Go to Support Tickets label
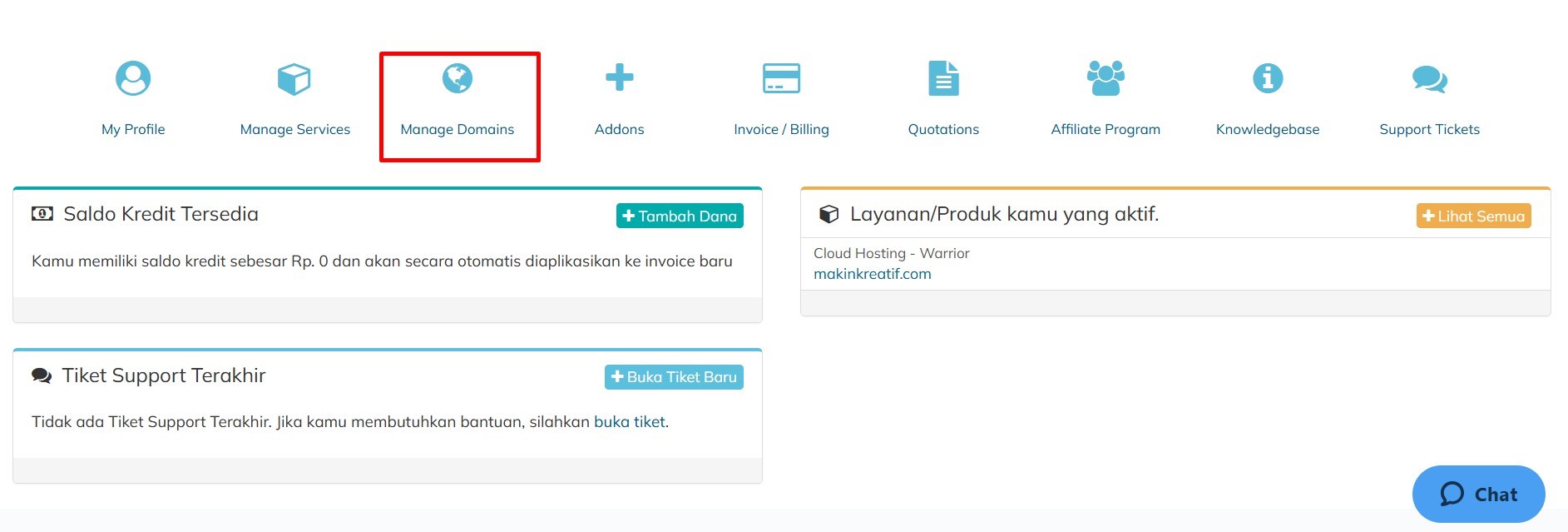This screenshot has height=532, width=1568. click(x=1429, y=129)
